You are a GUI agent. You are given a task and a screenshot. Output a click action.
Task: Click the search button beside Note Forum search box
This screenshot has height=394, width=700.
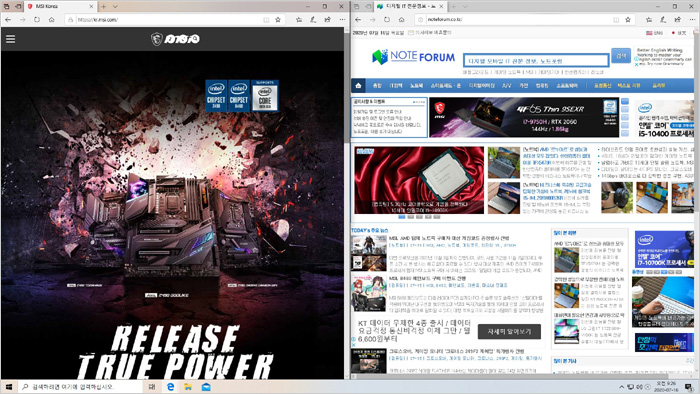[621, 56]
